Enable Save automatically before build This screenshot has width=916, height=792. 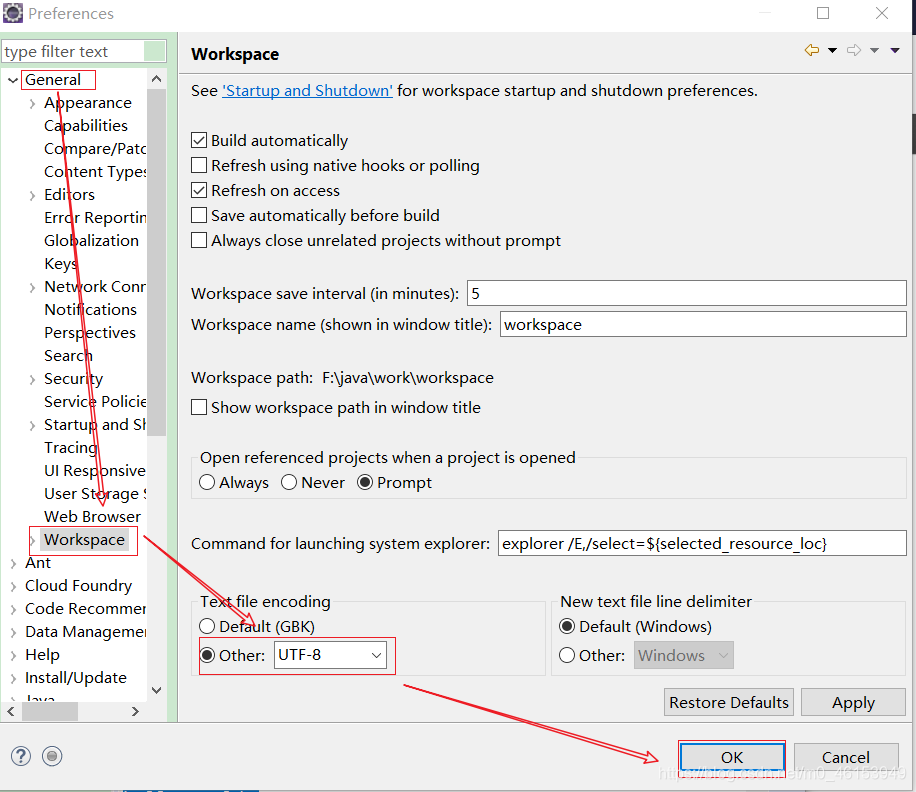coord(199,216)
